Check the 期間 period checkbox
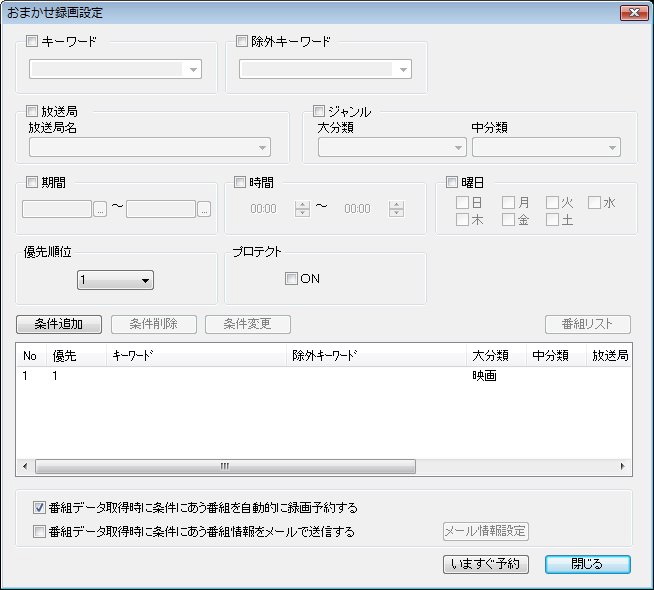654x590 pixels. click(x=31, y=182)
